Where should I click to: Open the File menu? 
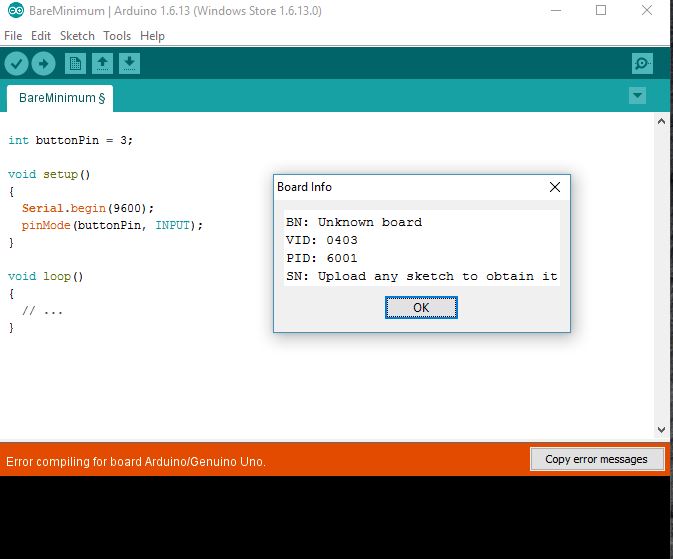coord(13,36)
